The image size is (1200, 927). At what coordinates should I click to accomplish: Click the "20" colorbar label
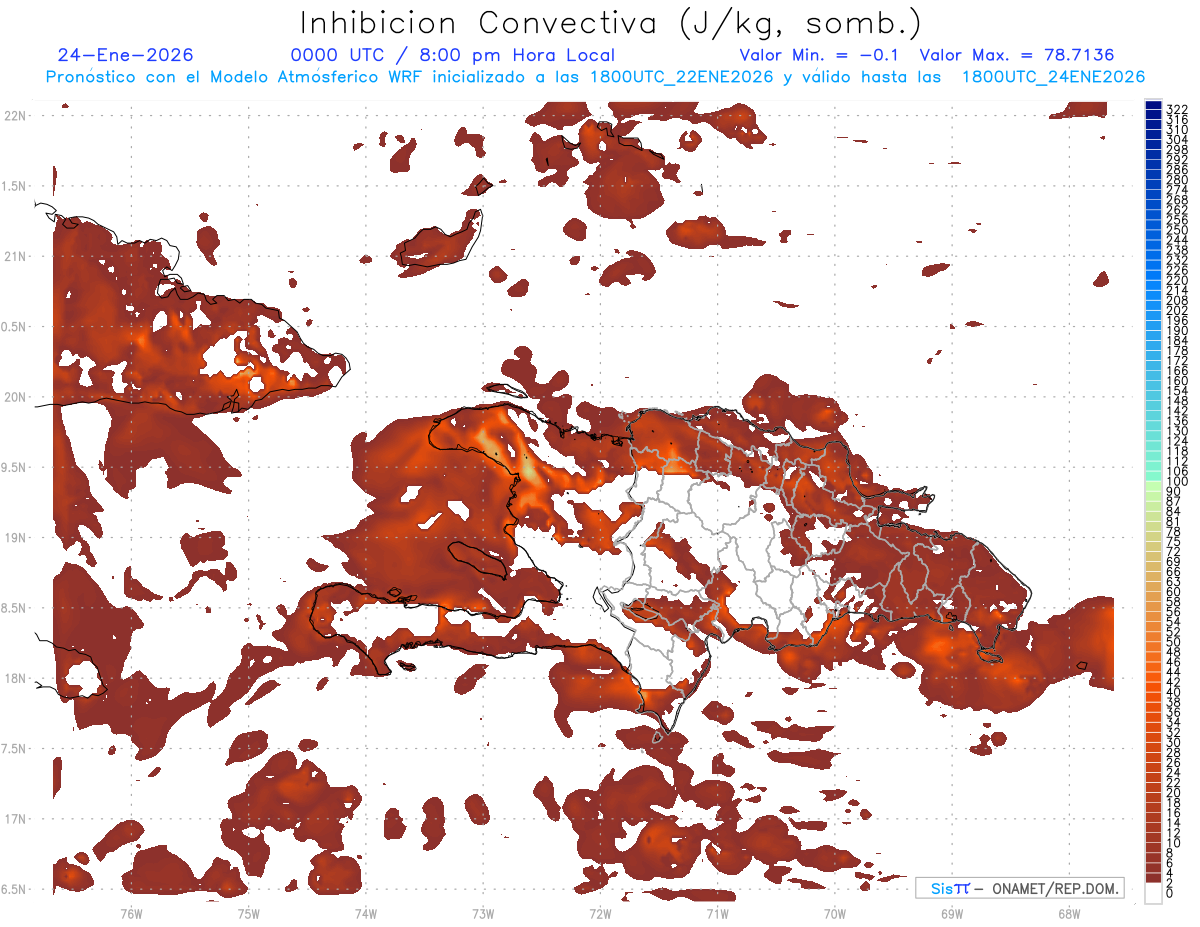click(x=1174, y=792)
